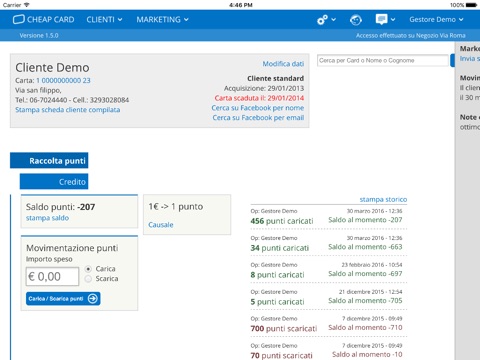Click Cerca su Facebook per nome
Screen dimensions: 480x360
click(x=258, y=108)
